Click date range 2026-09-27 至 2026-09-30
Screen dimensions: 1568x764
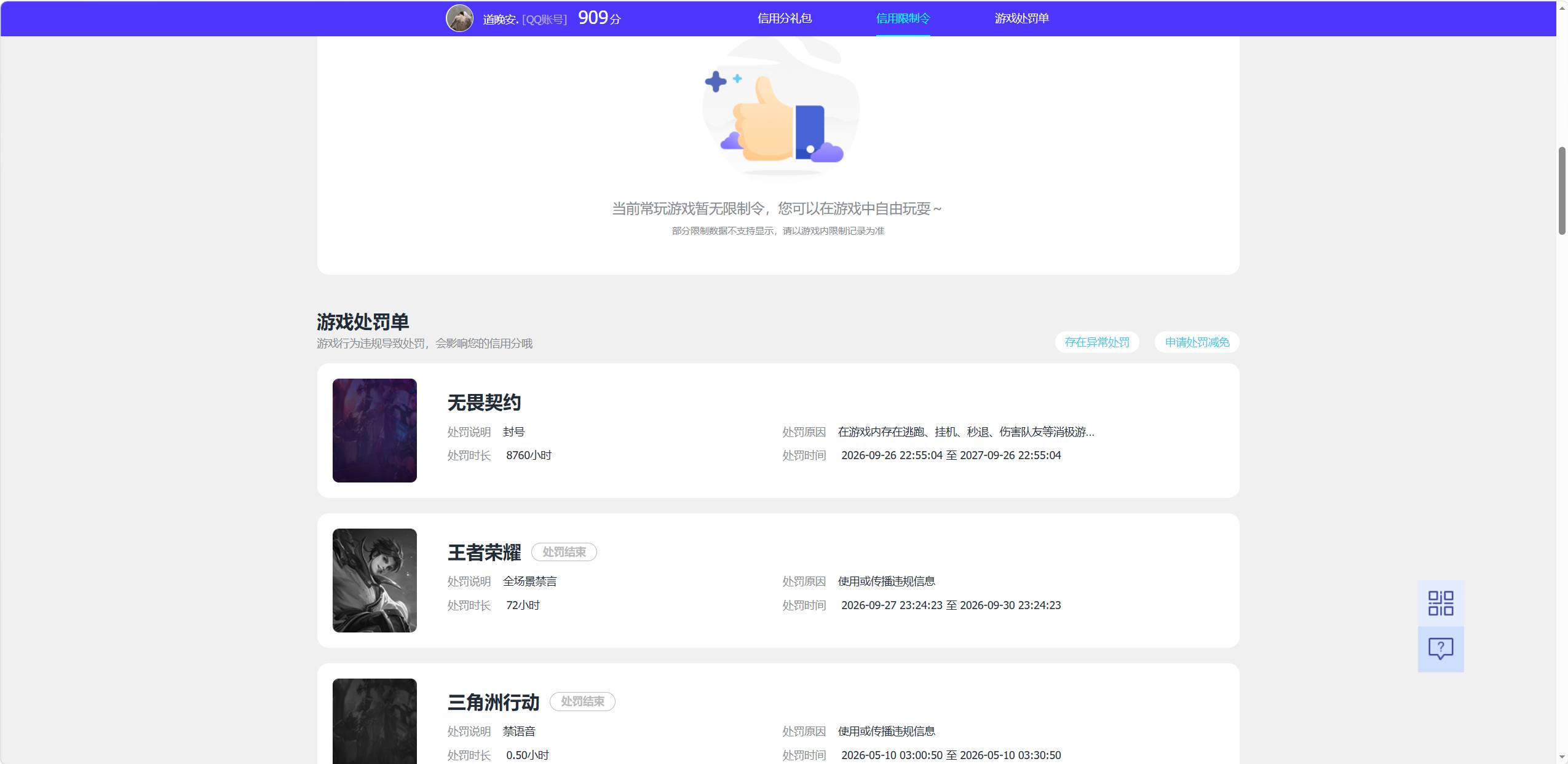click(x=951, y=605)
